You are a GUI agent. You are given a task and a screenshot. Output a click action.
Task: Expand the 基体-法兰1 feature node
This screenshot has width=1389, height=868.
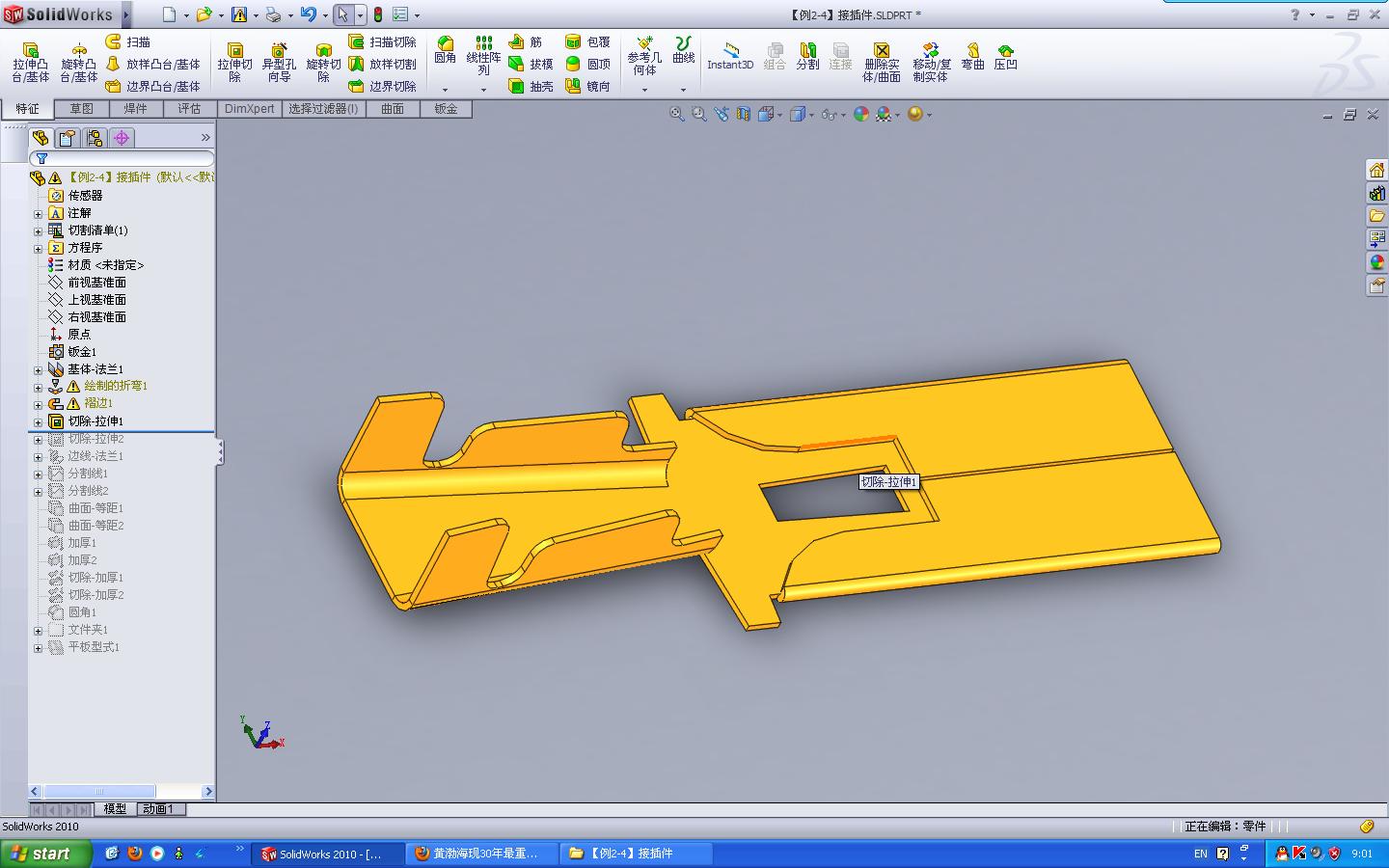[39, 369]
